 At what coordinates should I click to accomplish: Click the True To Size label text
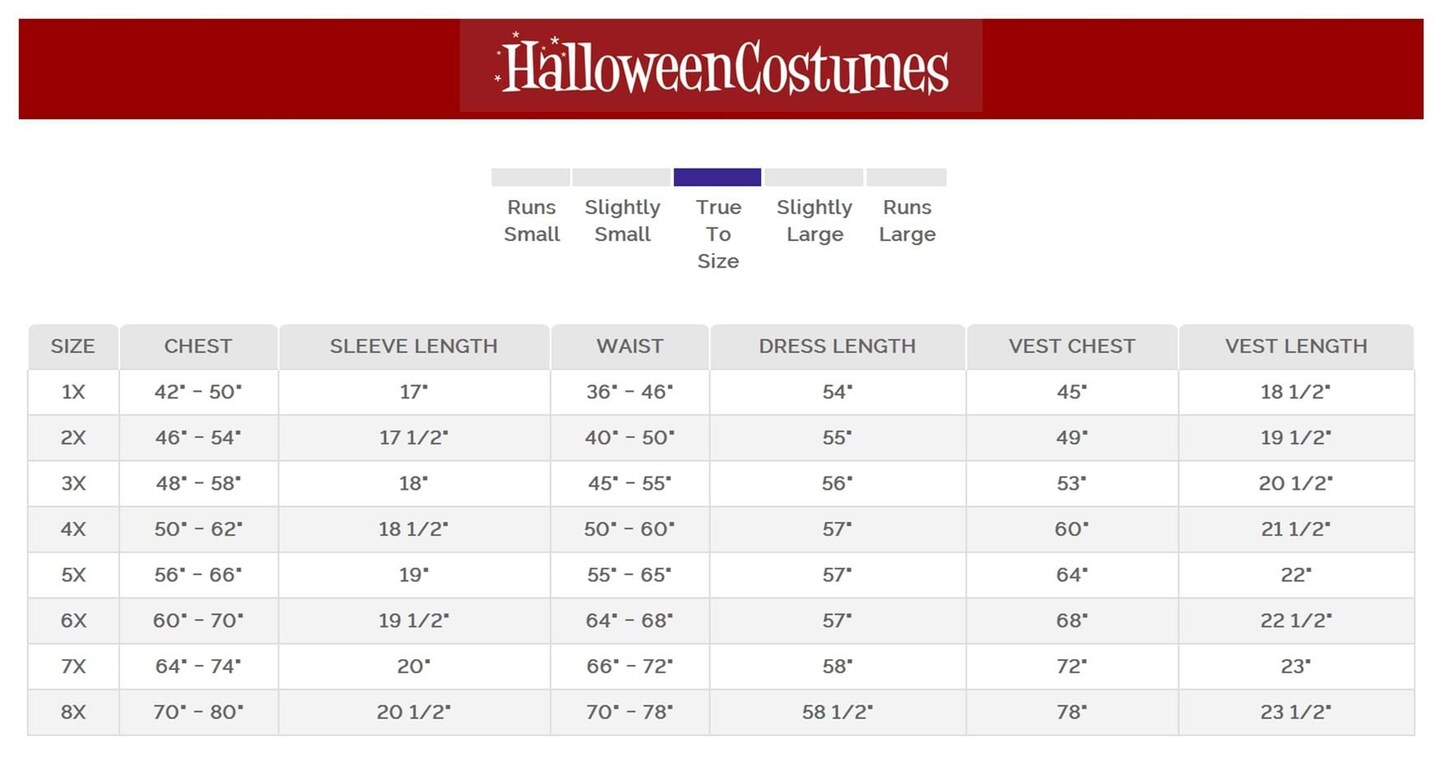[x=718, y=234]
